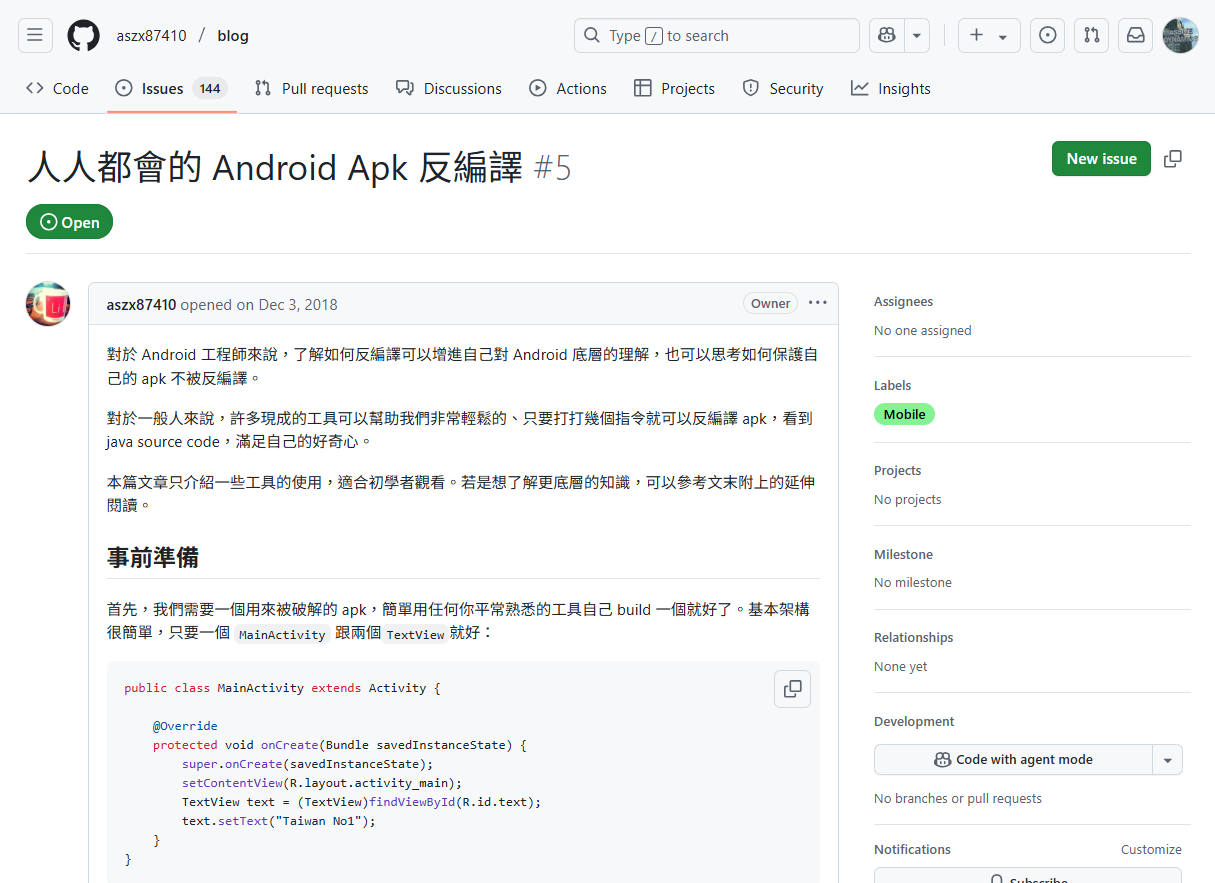The image size is (1215, 883).
Task: Click the Dec 3, 2018 timestamp link
Action: (x=300, y=304)
